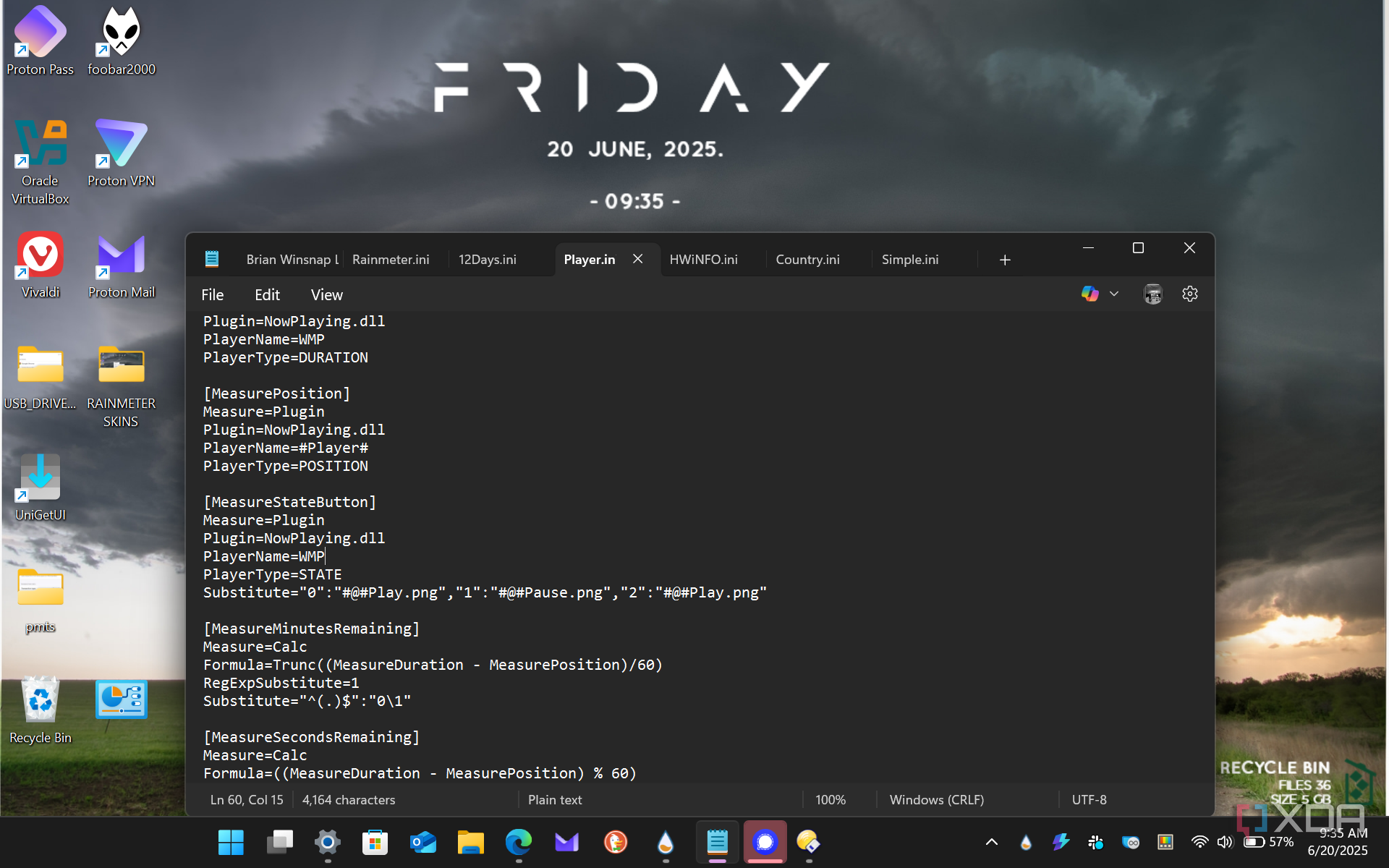Viewport: 1389px width, 868px height.
Task: Select the Proton Mail desktop shortcut
Action: (x=122, y=265)
